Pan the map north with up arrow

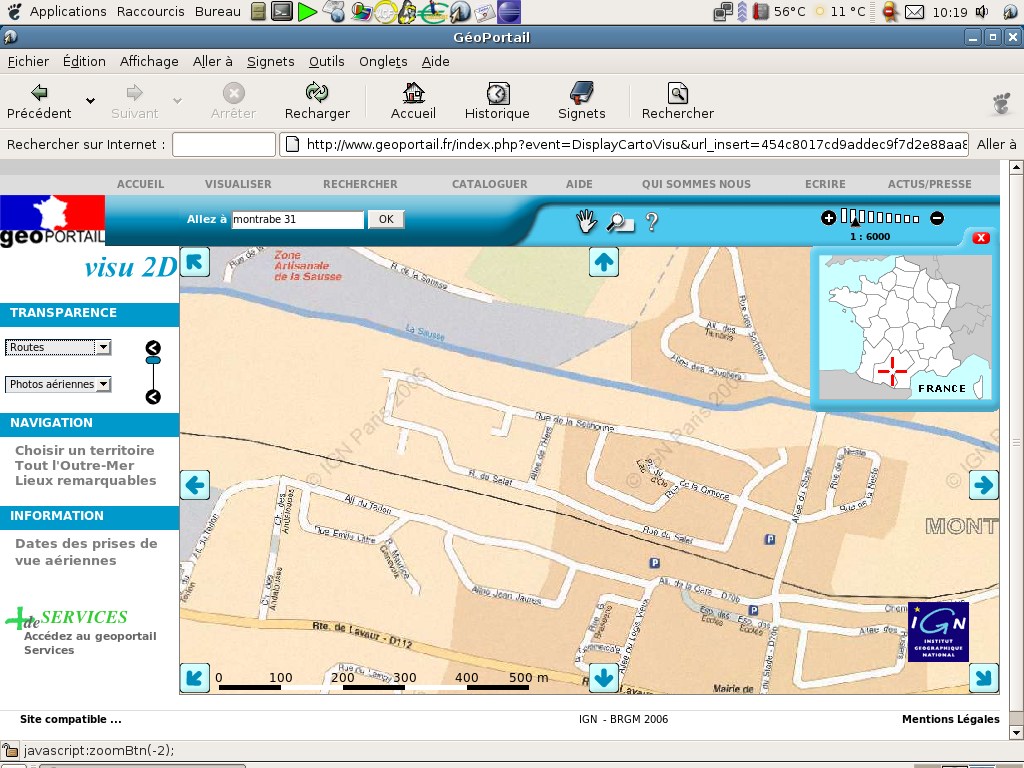pos(603,262)
